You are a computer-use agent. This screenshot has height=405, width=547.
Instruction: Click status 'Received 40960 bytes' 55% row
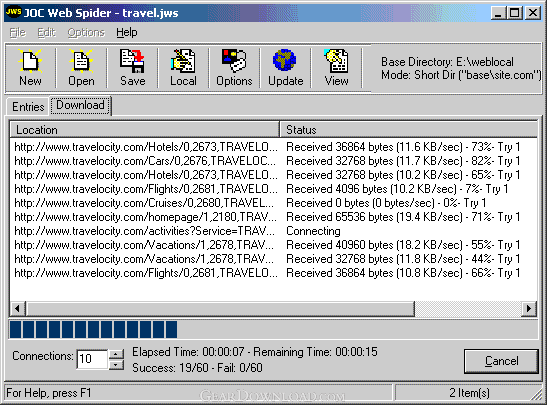(x=403, y=245)
